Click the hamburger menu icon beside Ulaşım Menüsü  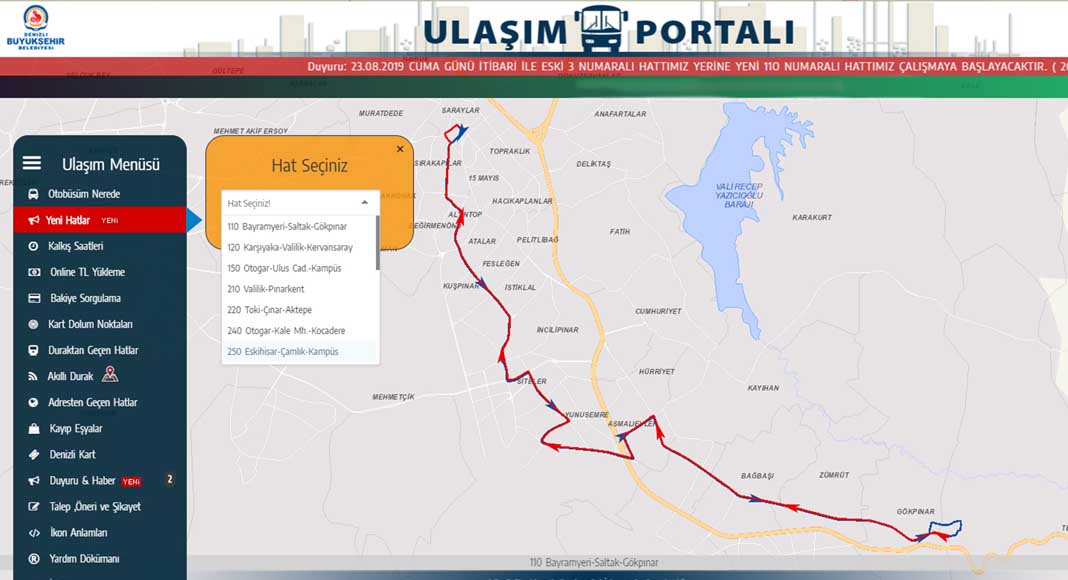pyautogui.click(x=32, y=163)
